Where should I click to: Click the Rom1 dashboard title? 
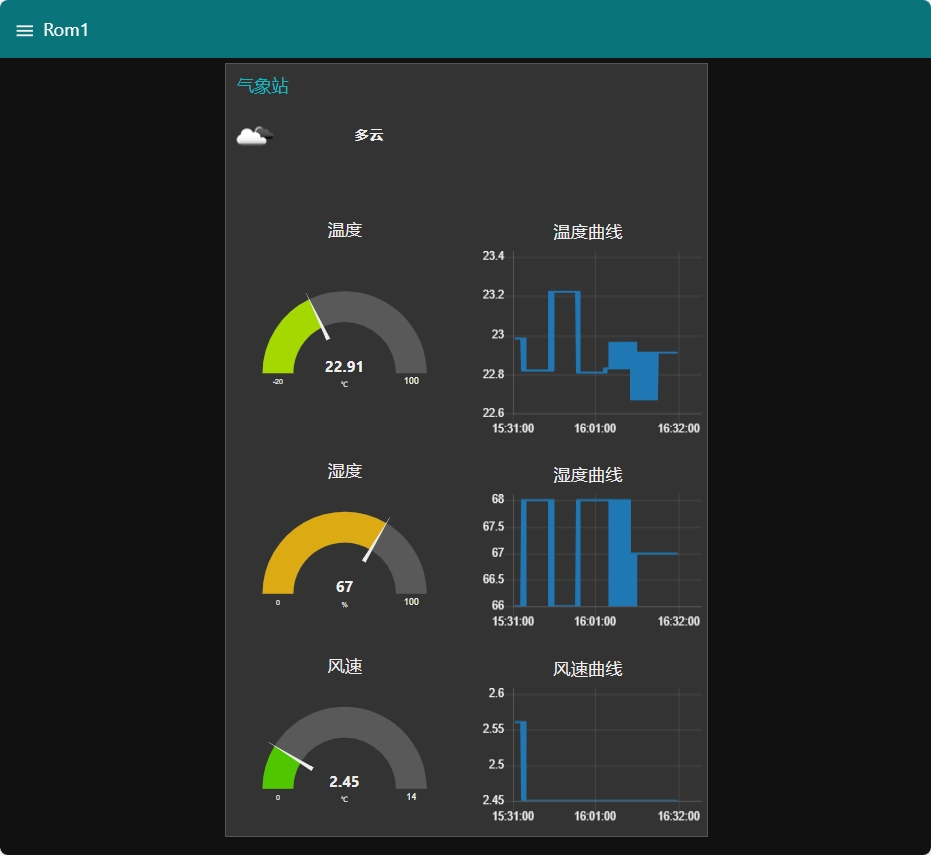(x=66, y=30)
